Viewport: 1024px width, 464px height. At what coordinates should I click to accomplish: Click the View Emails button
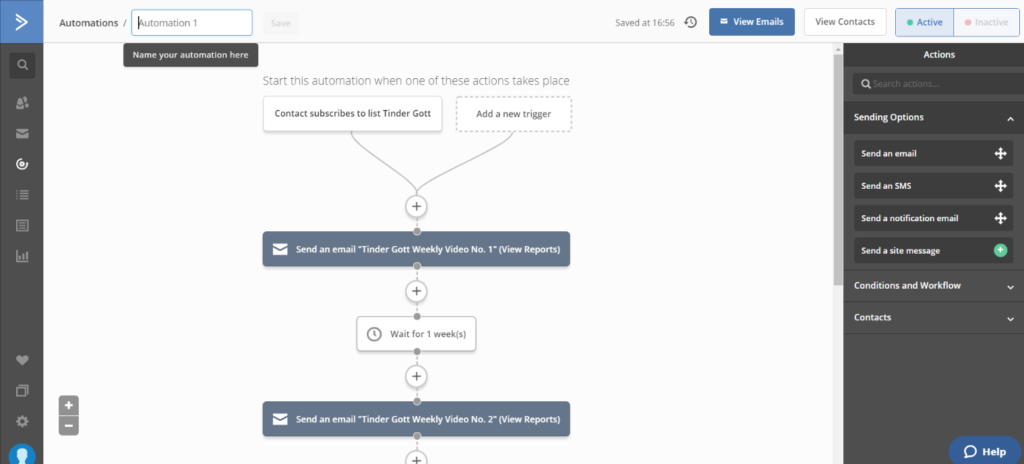coord(752,22)
